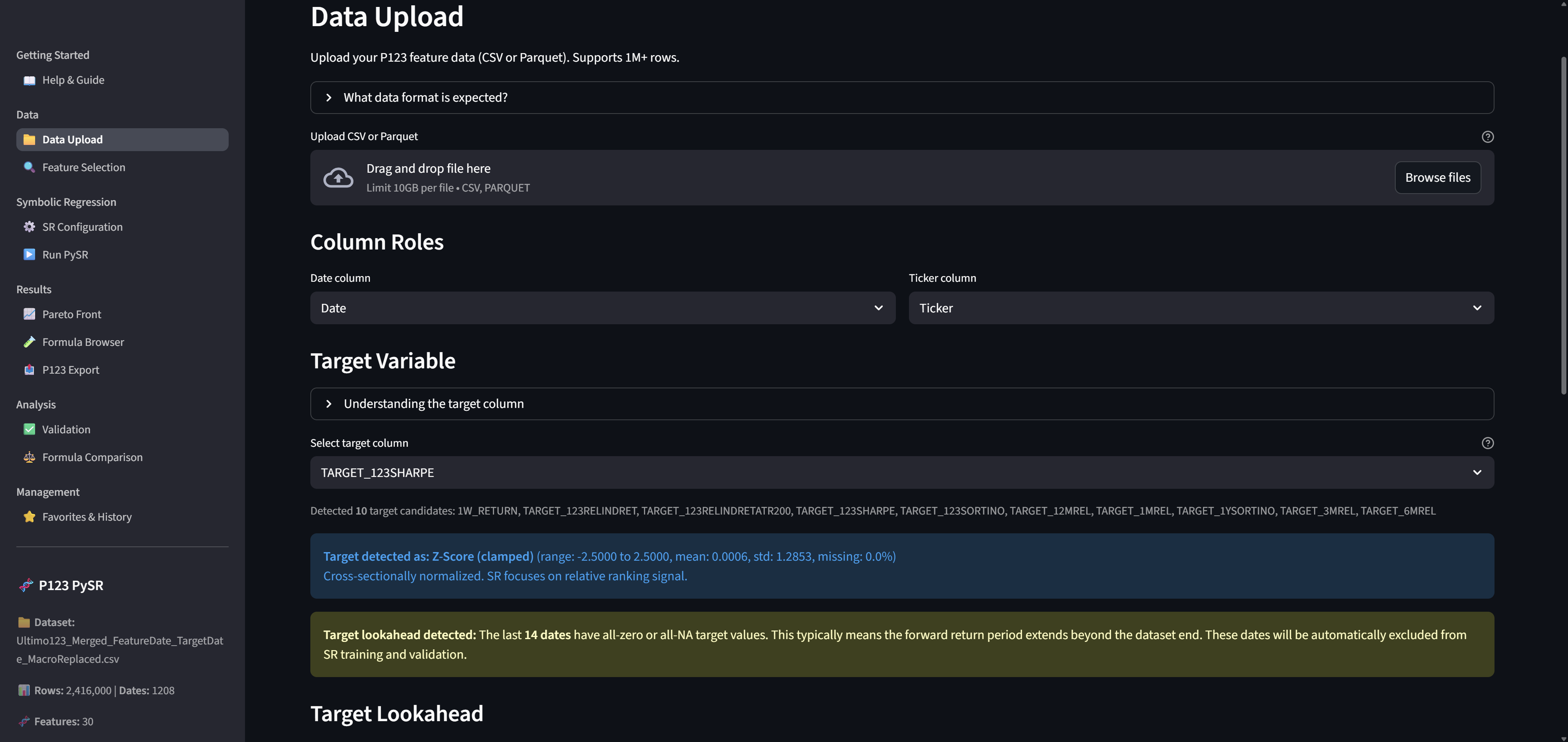Click help icon beside Select target column
This screenshot has width=1568, height=742.
[1487, 443]
